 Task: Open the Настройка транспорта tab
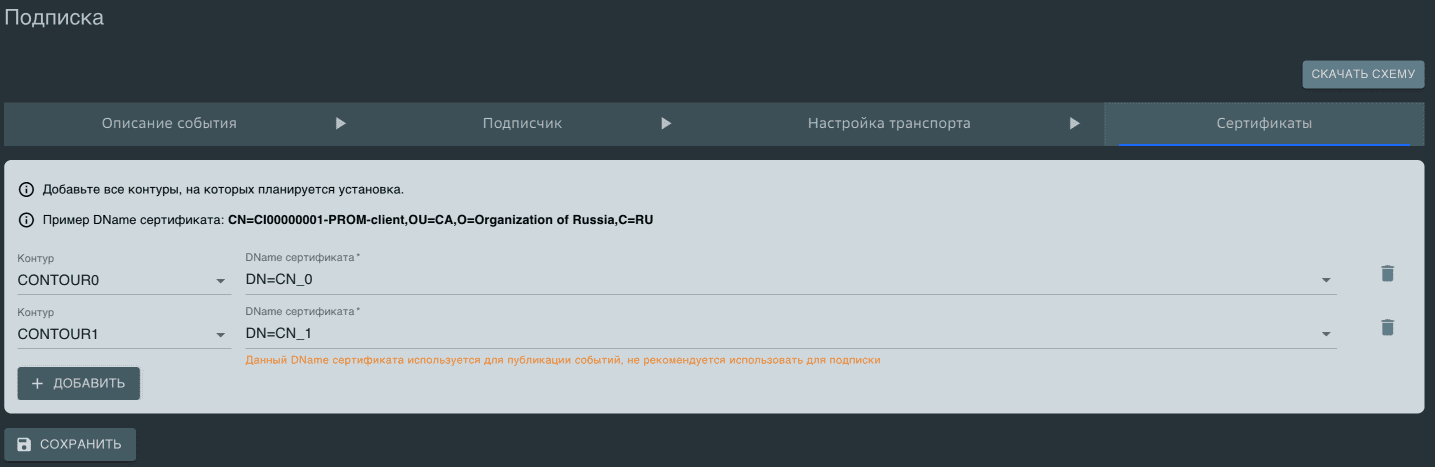coord(889,124)
